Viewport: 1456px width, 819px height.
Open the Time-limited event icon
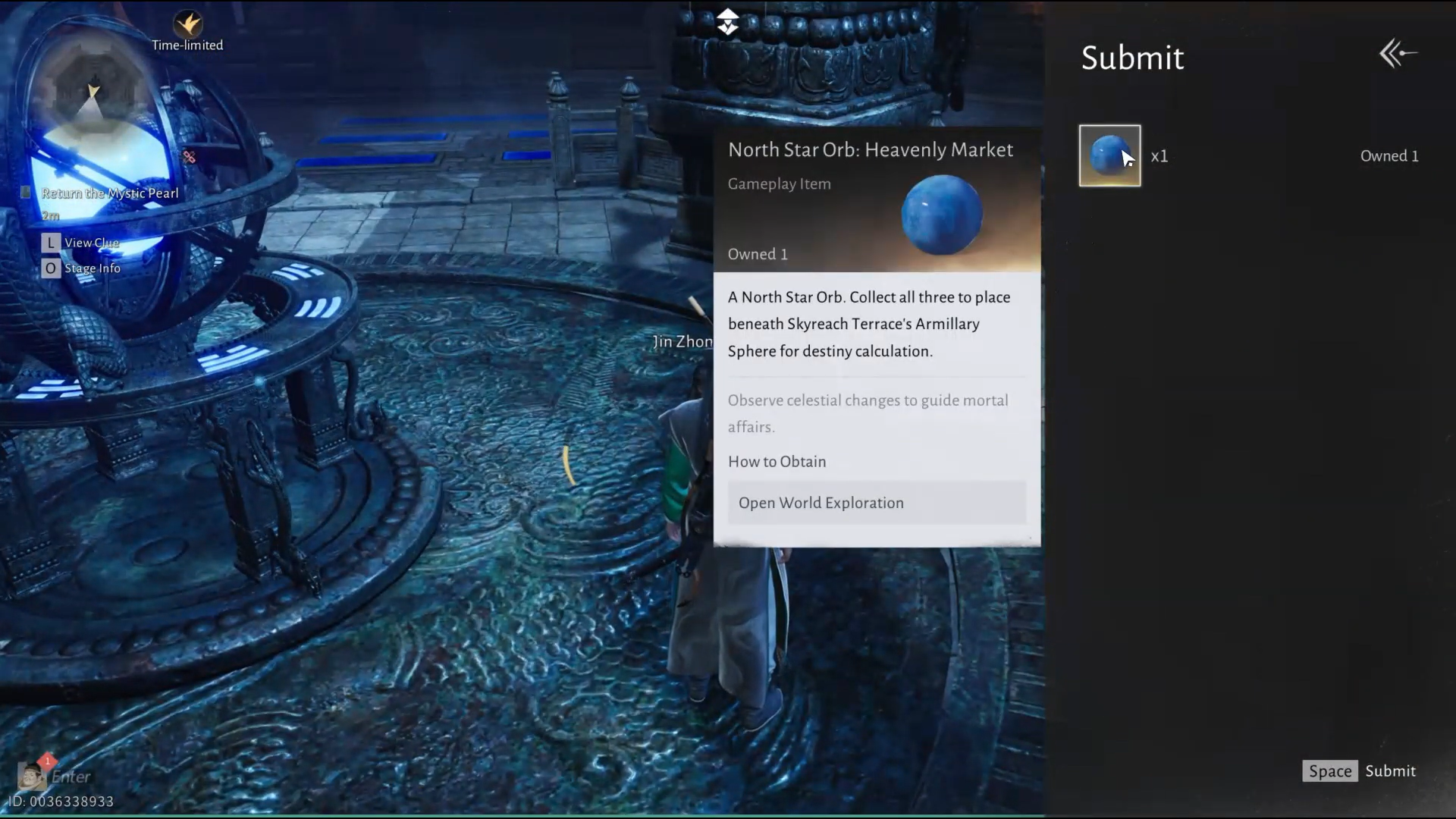click(x=187, y=26)
